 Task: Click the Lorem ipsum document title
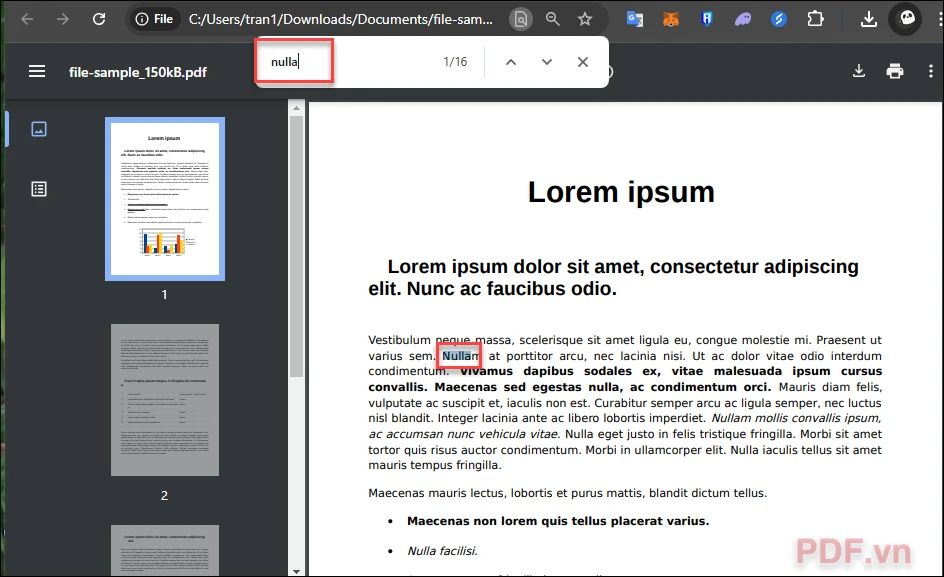(621, 193)
